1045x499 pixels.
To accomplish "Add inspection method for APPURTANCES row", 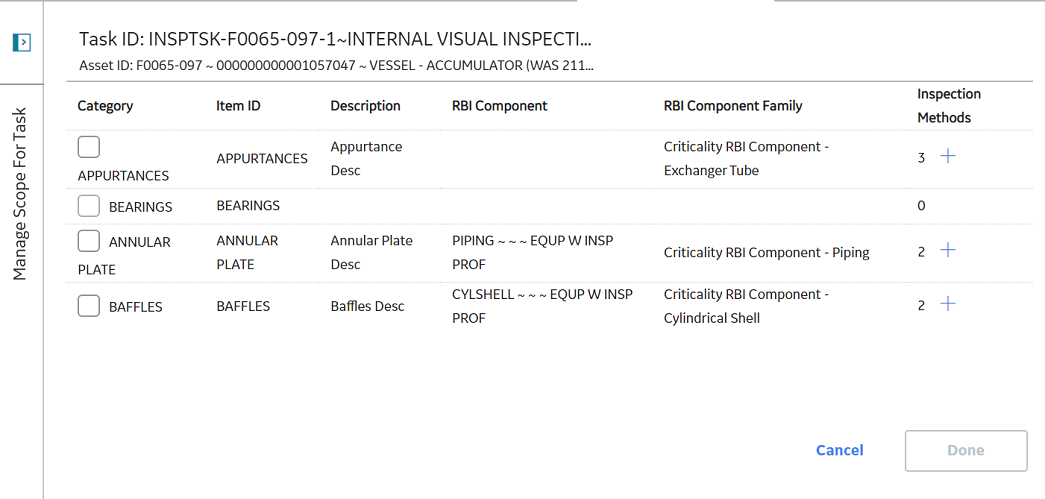I will (x=947, y=156).
